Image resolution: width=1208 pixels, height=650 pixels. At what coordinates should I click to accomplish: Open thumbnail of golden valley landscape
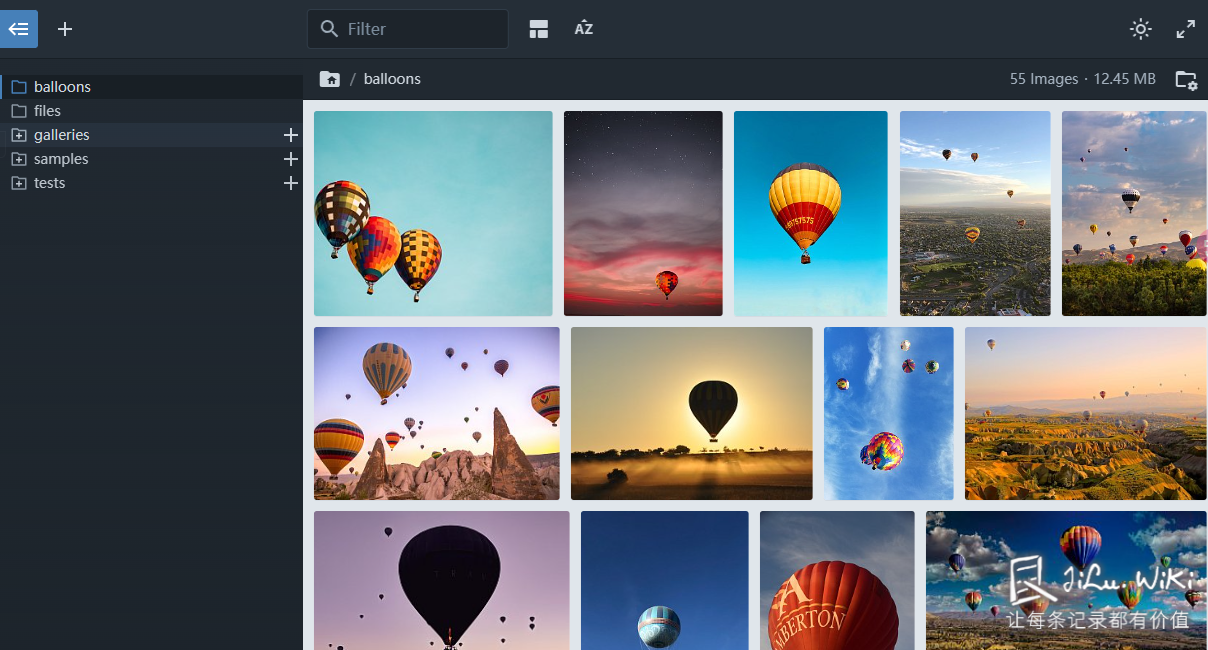[1086, 413]
